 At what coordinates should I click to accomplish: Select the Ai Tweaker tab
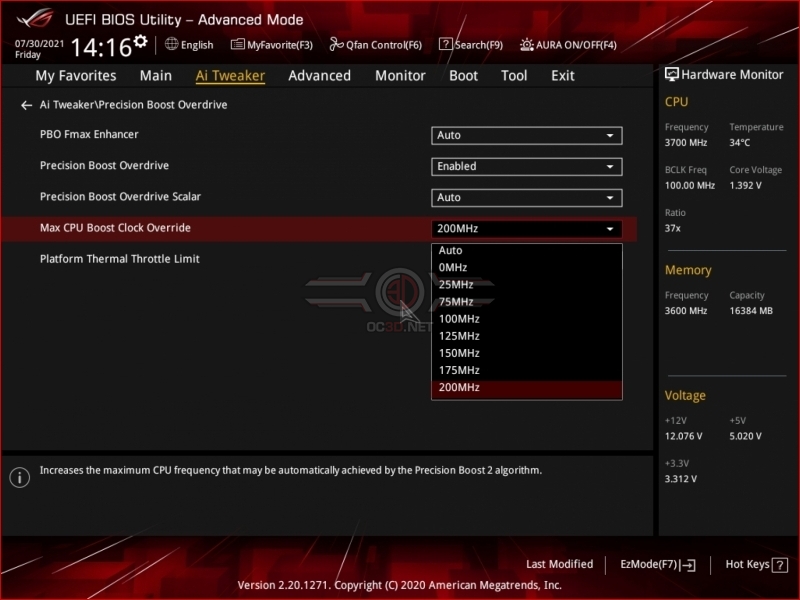[x=230, y=76]
